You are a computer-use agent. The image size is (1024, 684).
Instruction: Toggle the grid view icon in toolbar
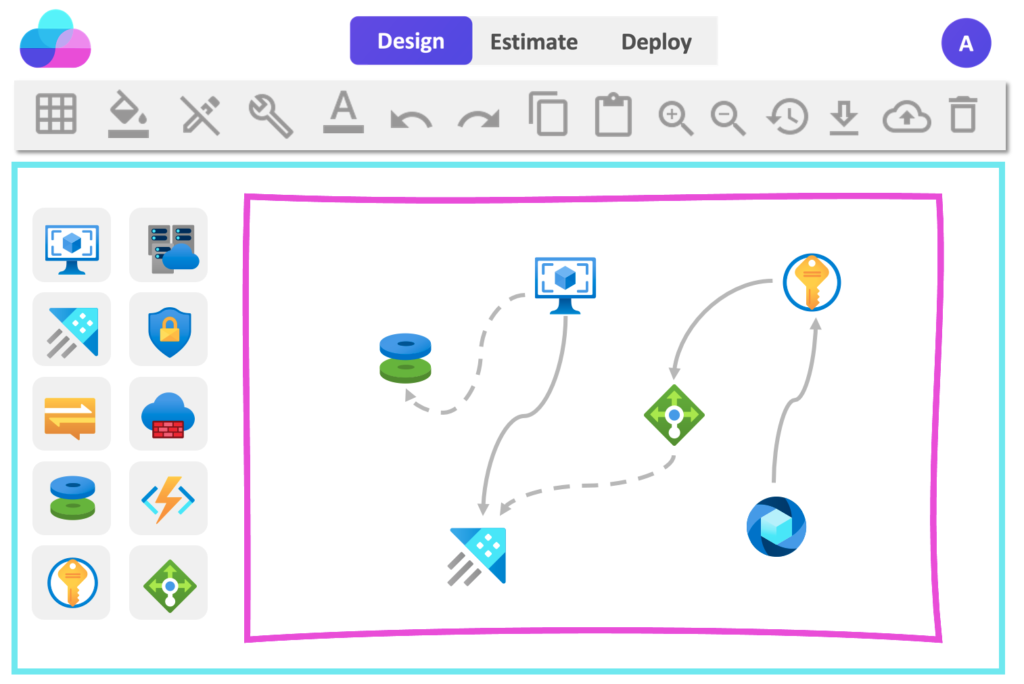tap(56, 114)
